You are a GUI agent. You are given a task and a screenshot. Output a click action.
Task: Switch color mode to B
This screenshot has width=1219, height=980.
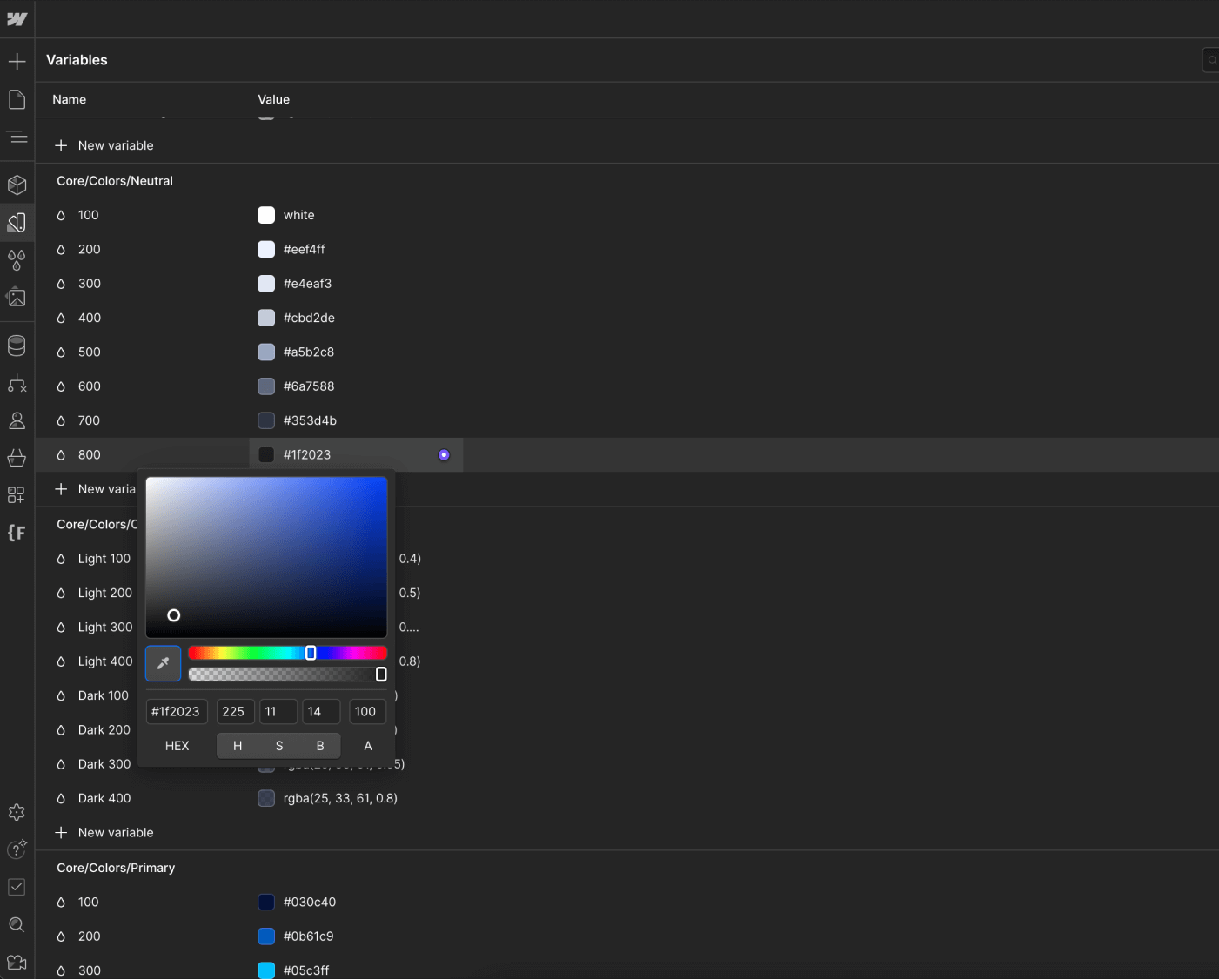320,746
